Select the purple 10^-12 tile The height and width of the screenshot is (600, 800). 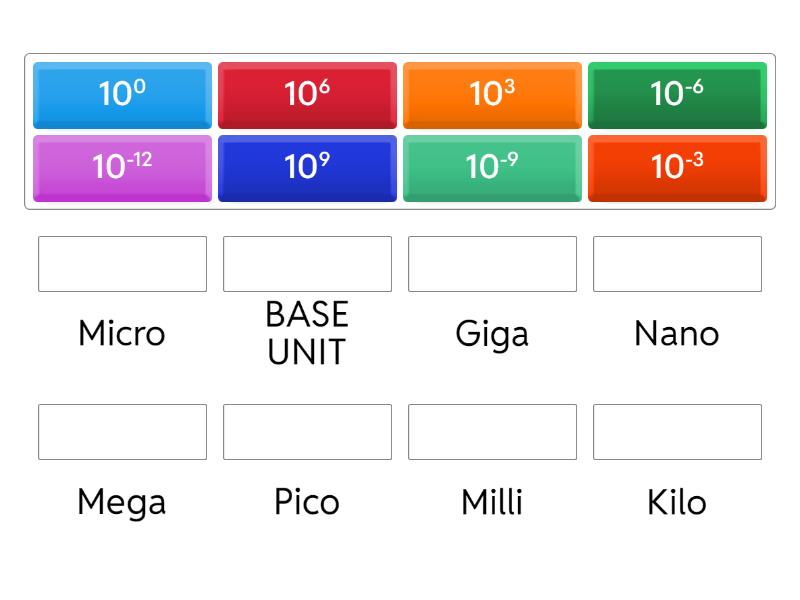click(x=122, y=167)
